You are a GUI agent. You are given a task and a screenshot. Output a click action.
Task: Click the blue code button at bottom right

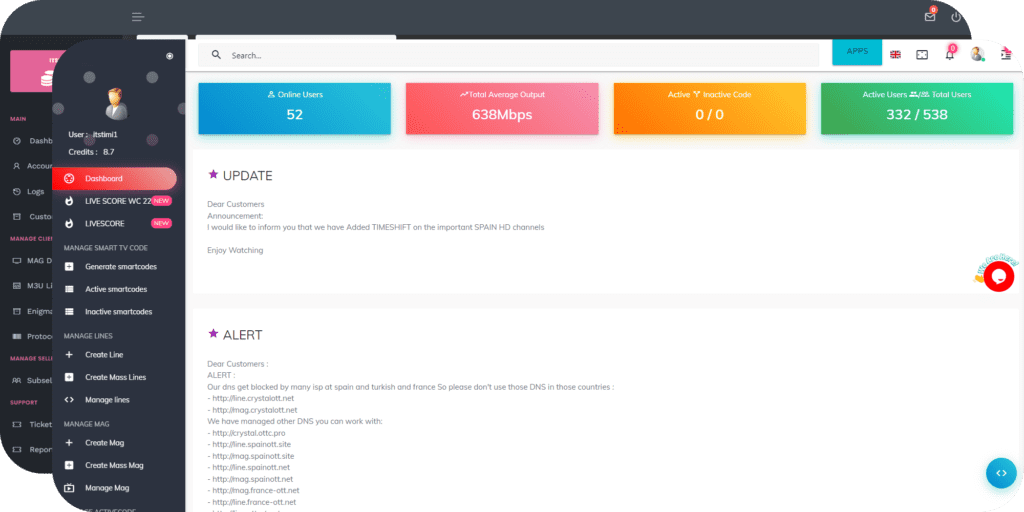coord(1000,473)
